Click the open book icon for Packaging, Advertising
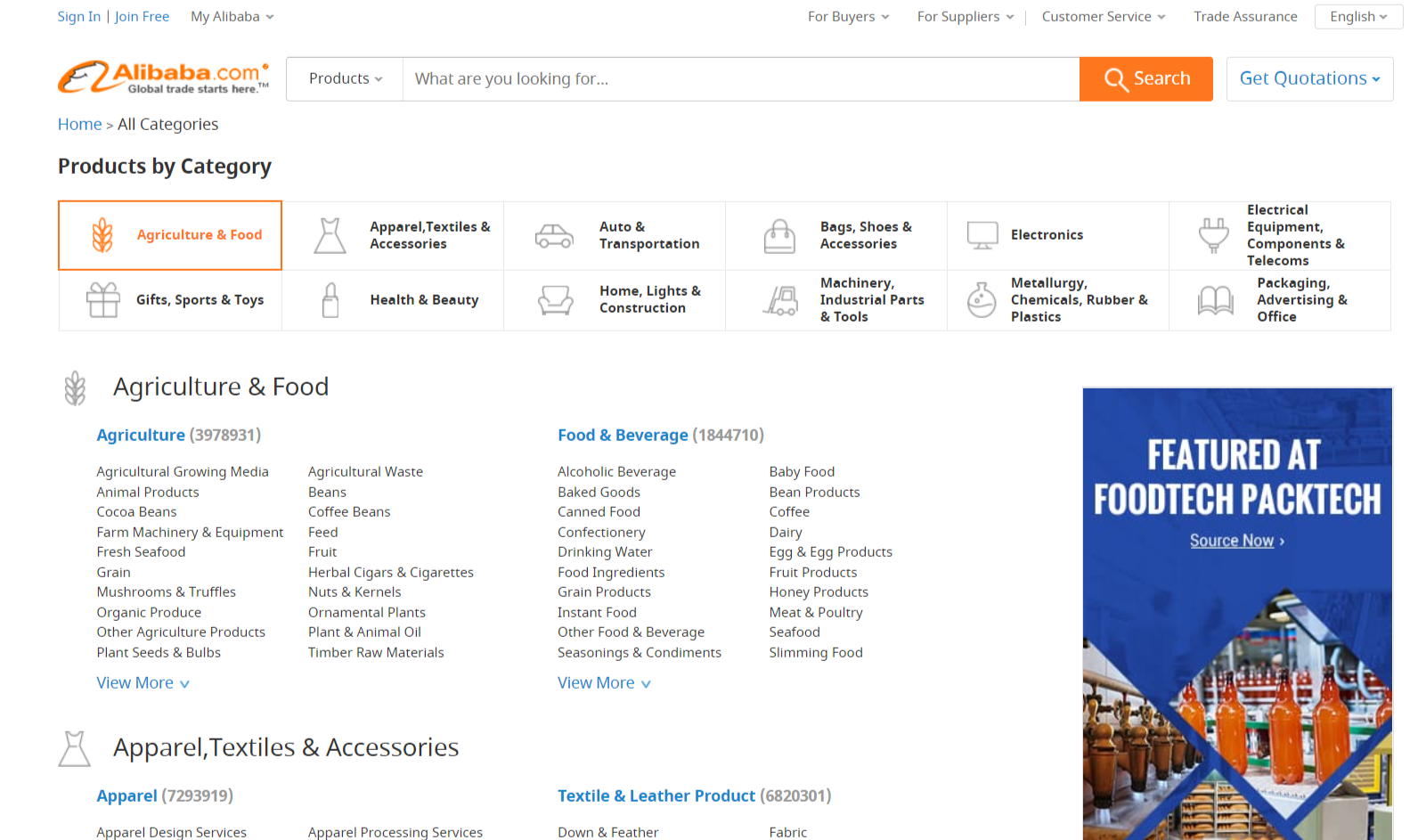Image resolution: width=1418 pixels, height=840 pixels. pyautogui.click(x=1216, y=300)
